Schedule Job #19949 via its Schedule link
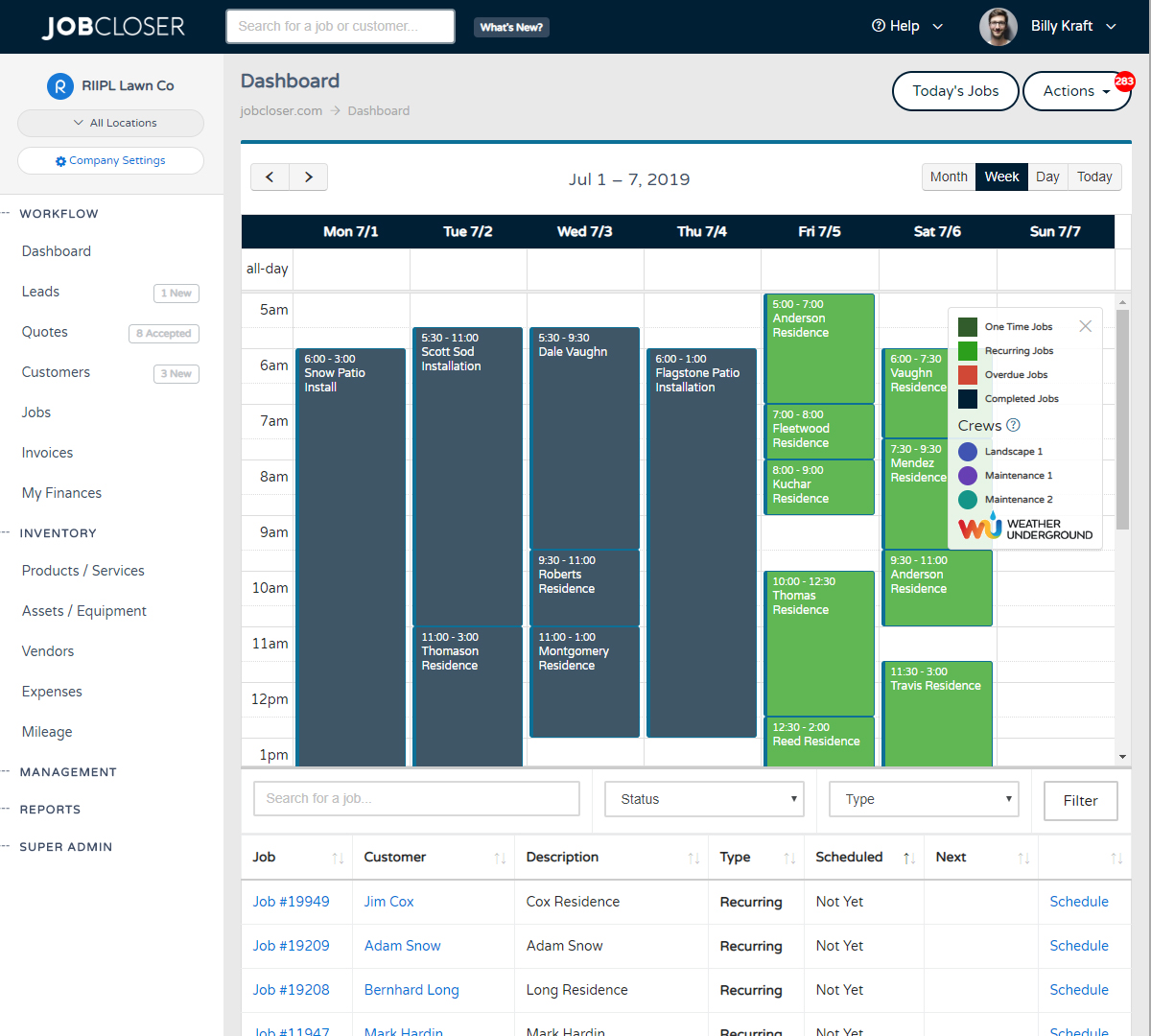Viewport: 1151px width, 1036px height. pyautogui.click(x=1078, y=902)
